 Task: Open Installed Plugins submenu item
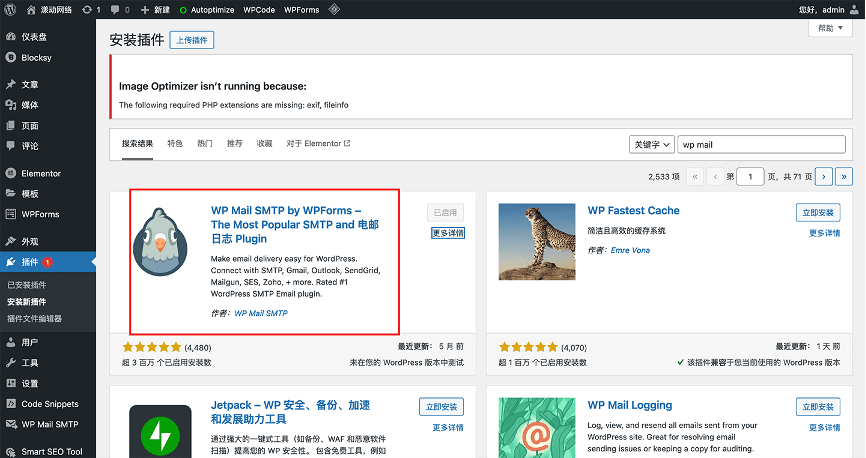point(27,285)
